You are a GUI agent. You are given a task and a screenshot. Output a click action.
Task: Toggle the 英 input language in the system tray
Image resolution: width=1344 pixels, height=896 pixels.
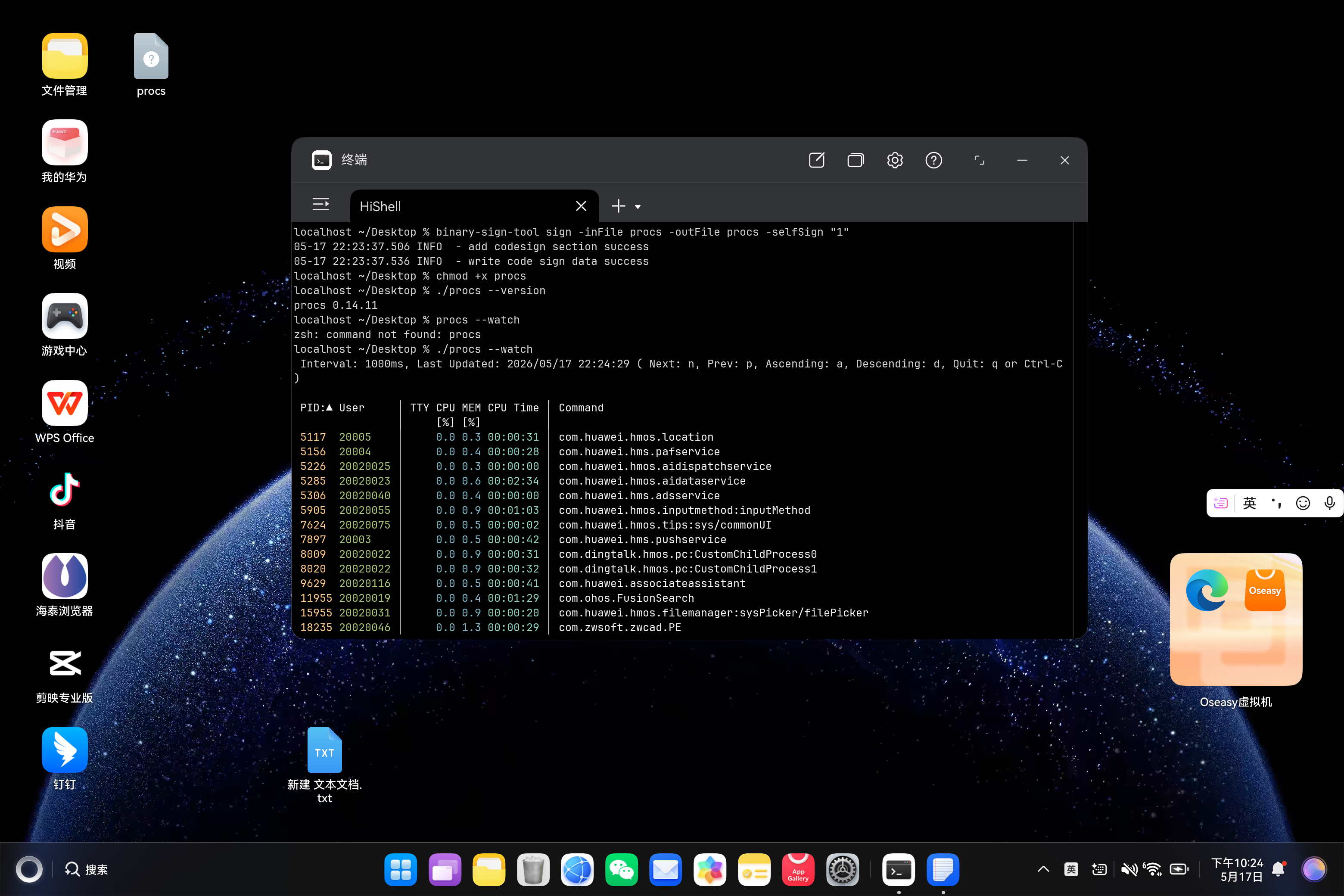1071,869
